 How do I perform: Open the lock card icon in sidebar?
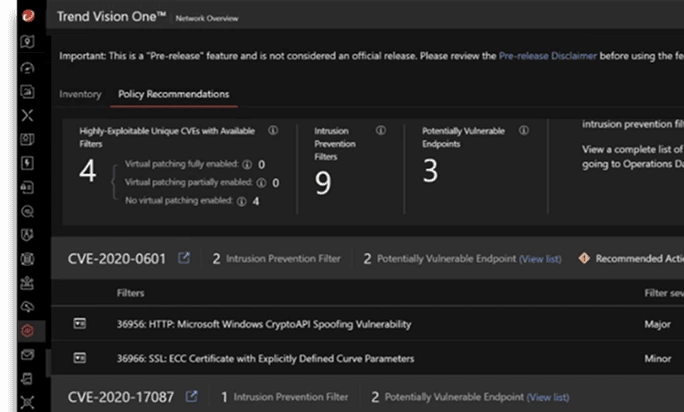pos(27,187)
